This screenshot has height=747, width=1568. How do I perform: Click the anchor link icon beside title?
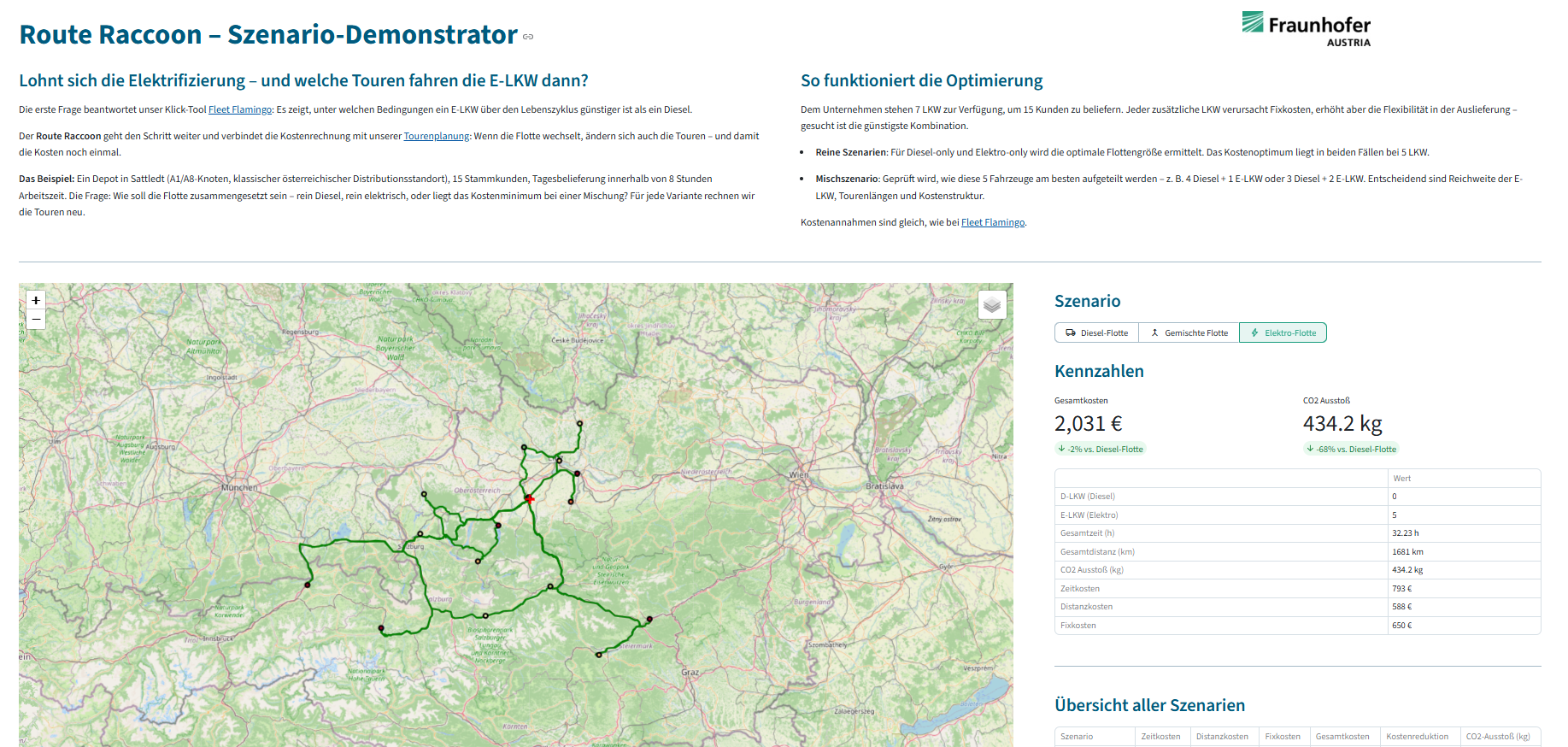(528, 37)
